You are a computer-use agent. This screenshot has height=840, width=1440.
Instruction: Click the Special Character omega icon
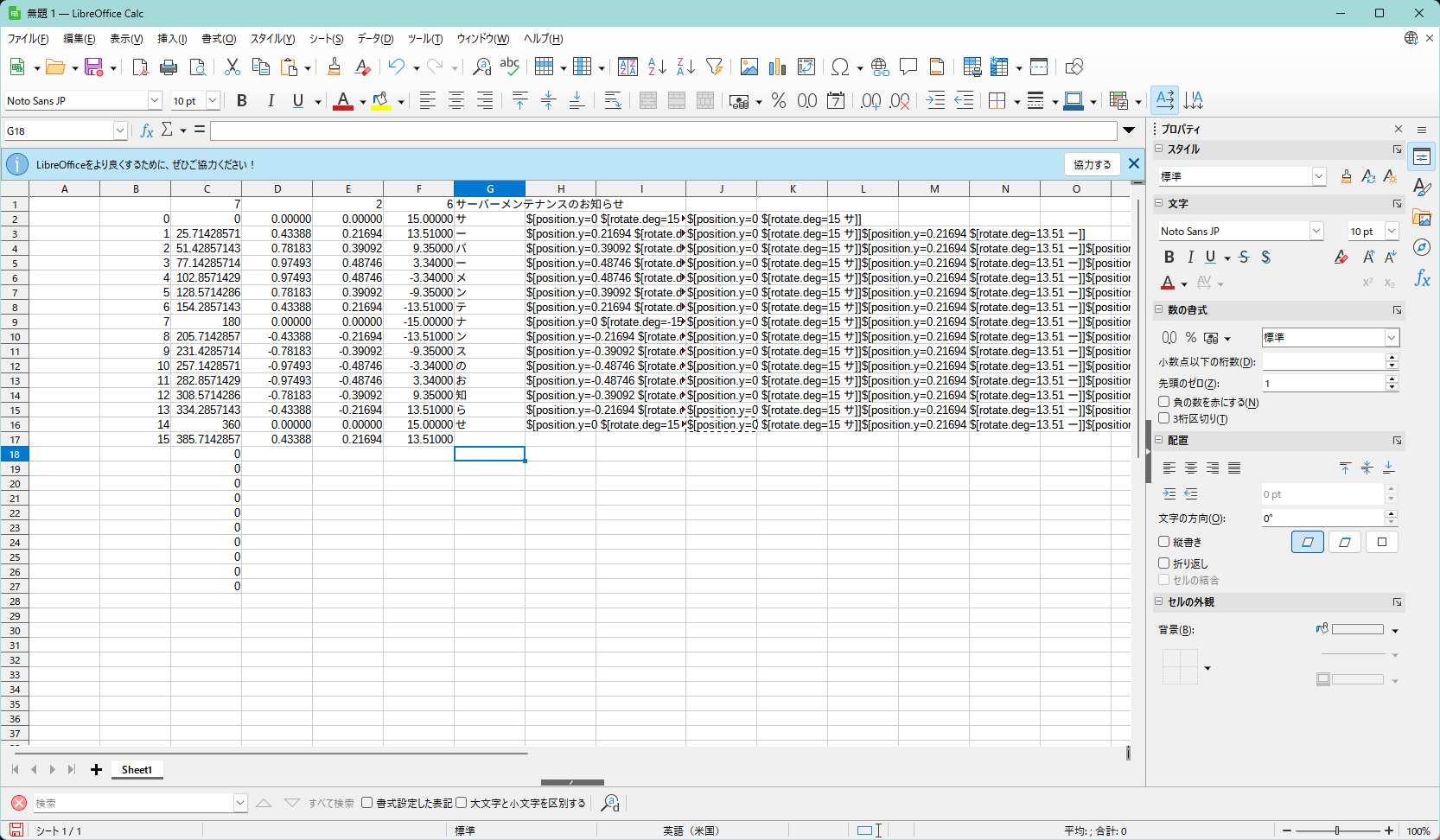pos(839,67)
